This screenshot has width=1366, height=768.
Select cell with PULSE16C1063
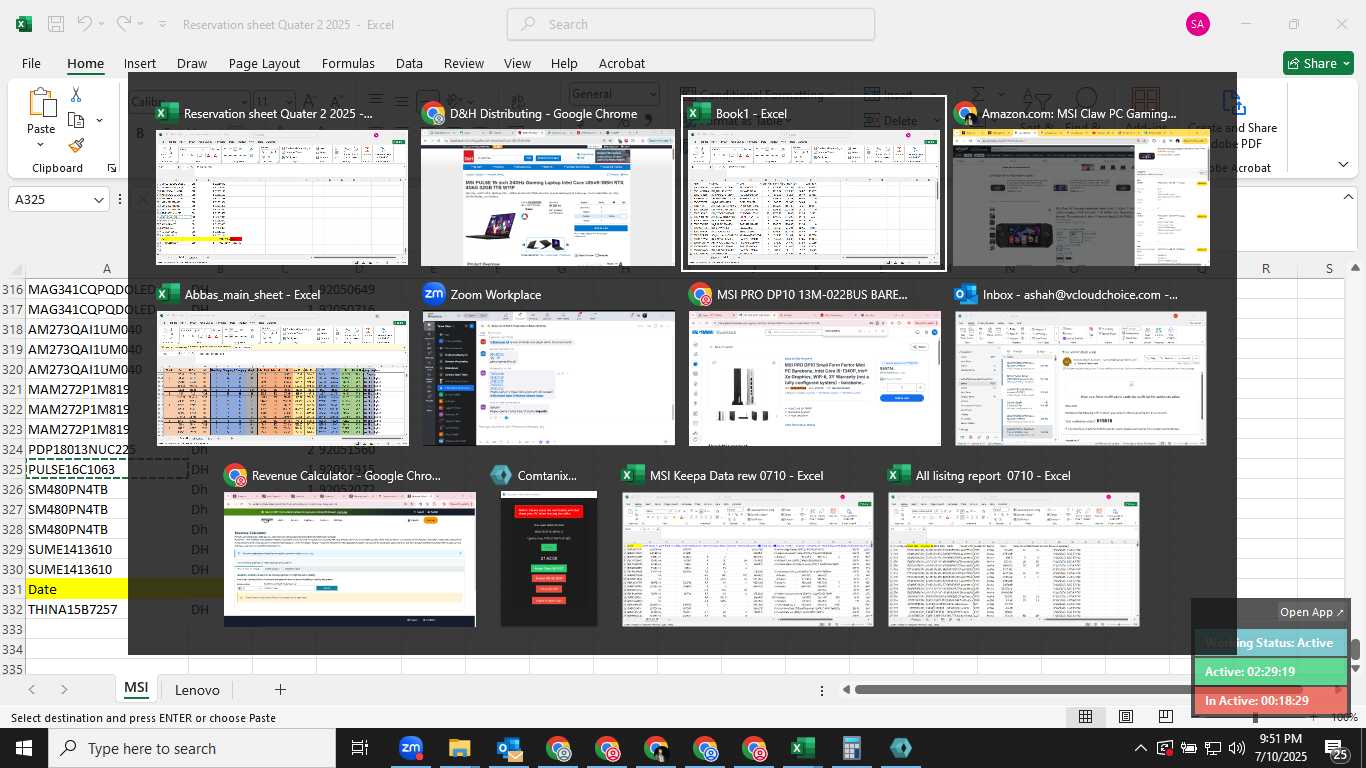click(107, 469)
